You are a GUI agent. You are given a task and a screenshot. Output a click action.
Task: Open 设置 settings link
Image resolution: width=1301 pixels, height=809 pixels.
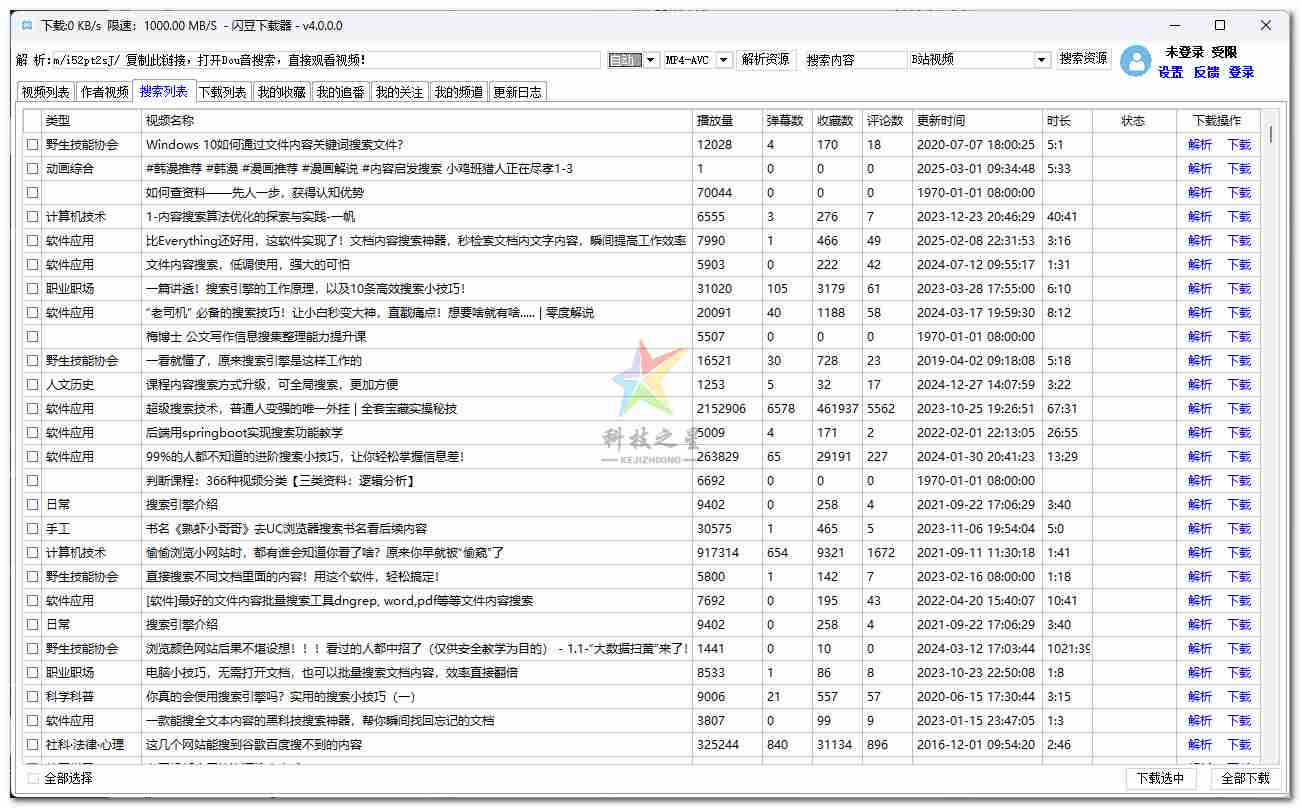pyautogui.click(x=1169, y=74)
